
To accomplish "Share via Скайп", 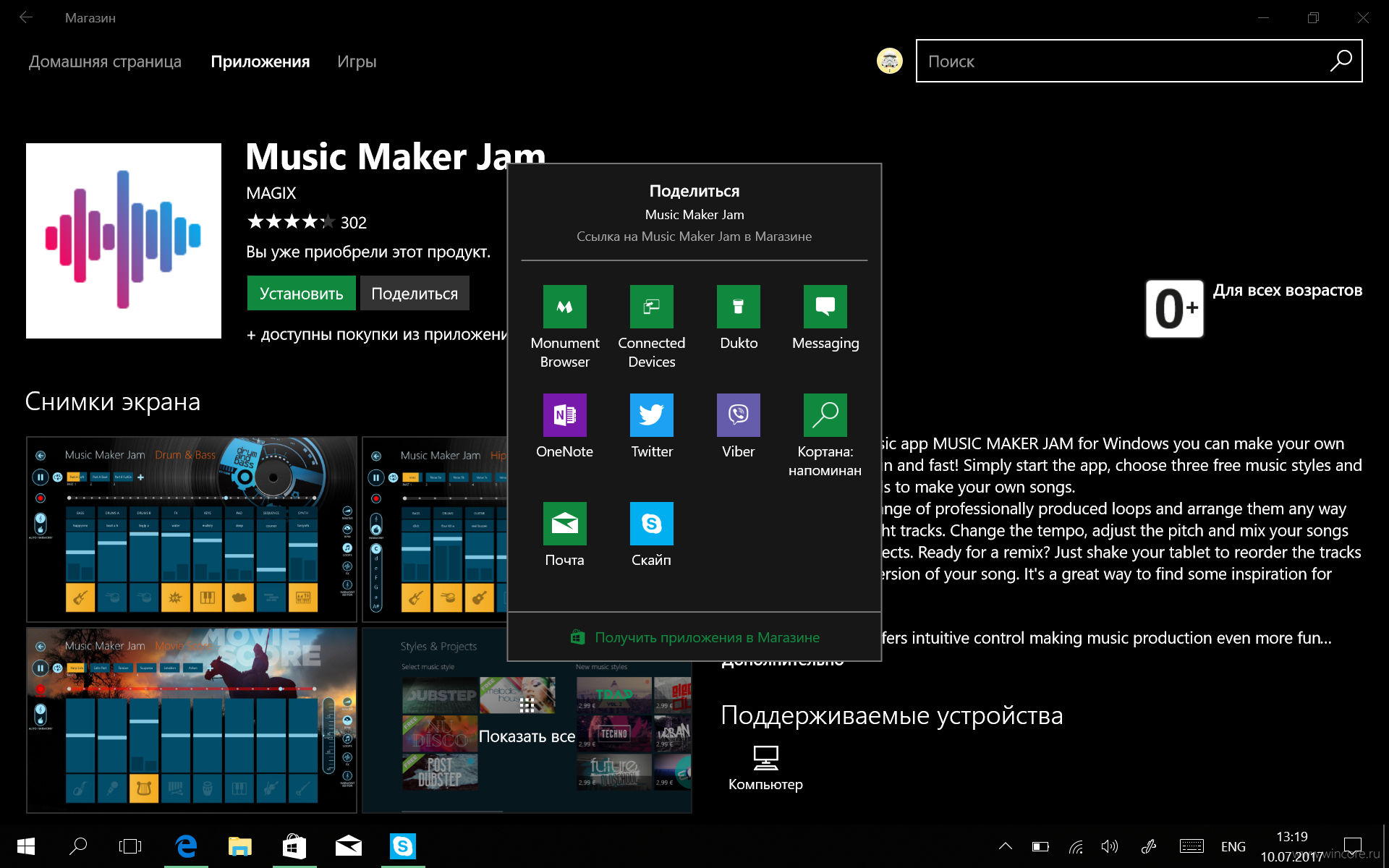I will [651, 535].
